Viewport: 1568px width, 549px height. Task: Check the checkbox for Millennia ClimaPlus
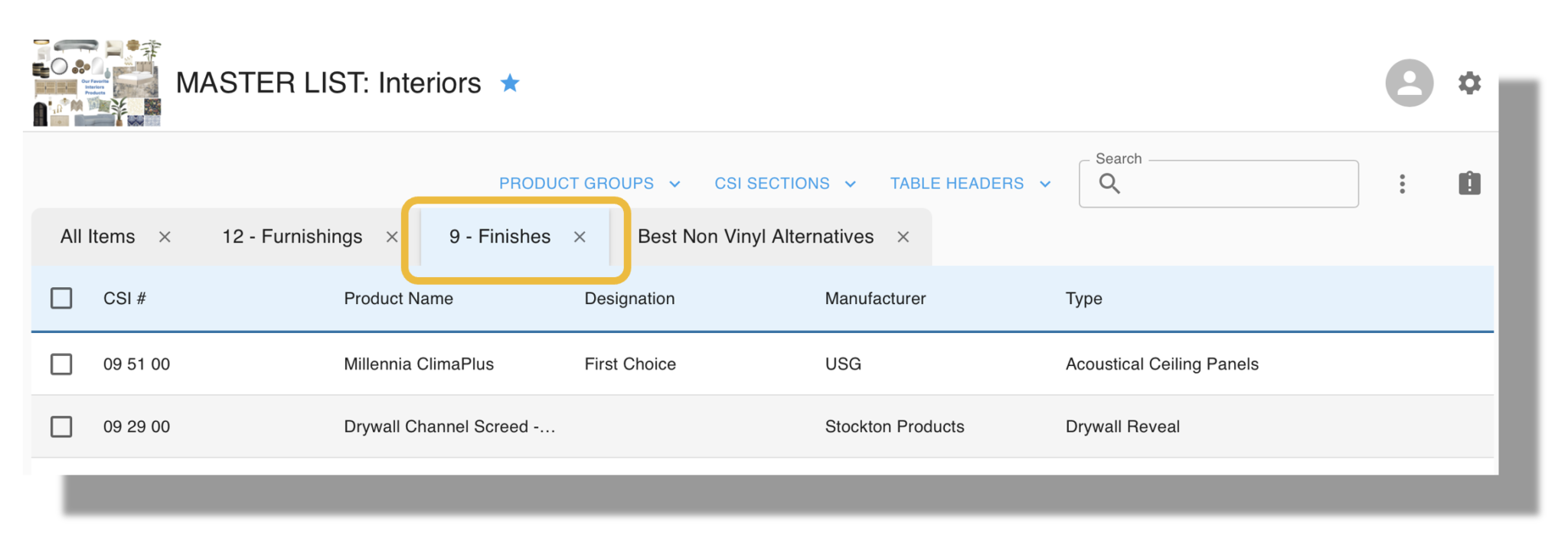coord(61,364)
